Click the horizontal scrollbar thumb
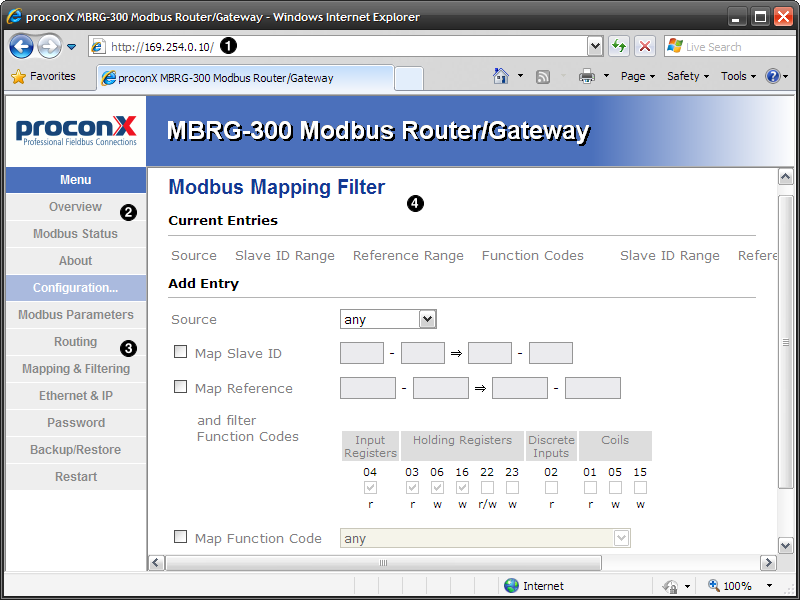800x600 pixels. click(384, 563)
